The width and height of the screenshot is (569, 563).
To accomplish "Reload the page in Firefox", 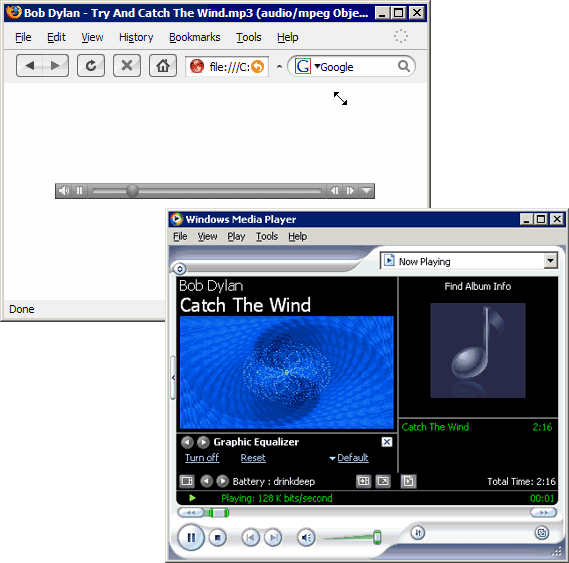I will point(91,66).
